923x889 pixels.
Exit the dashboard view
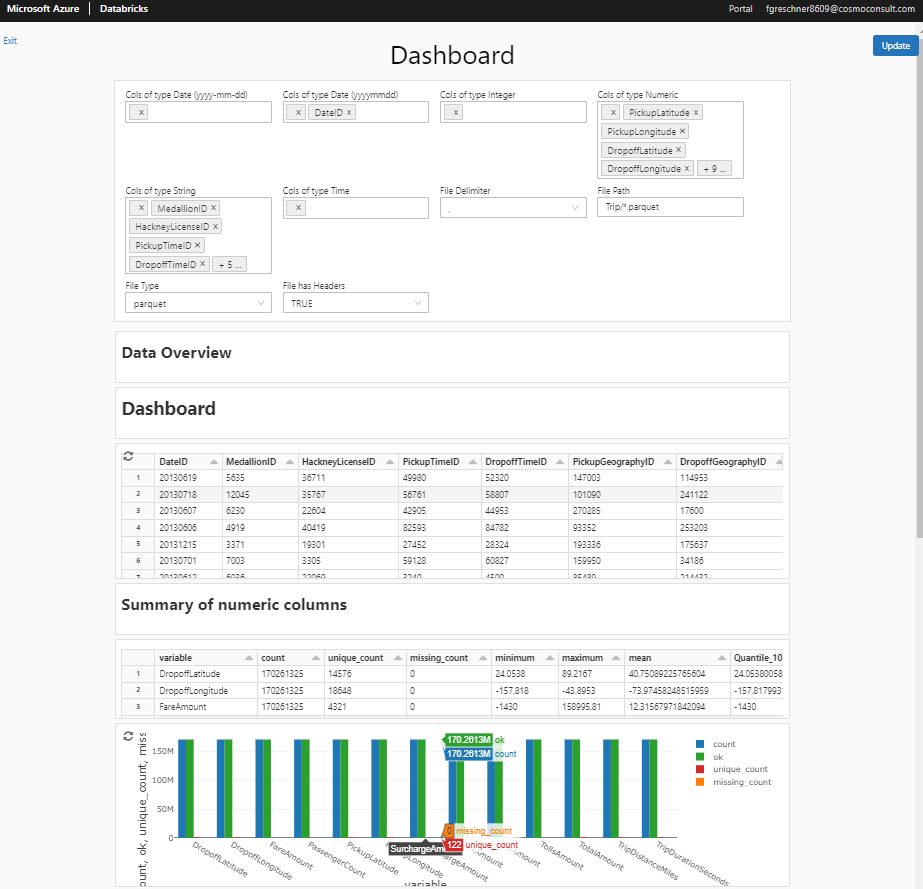[x=10, y=41]
